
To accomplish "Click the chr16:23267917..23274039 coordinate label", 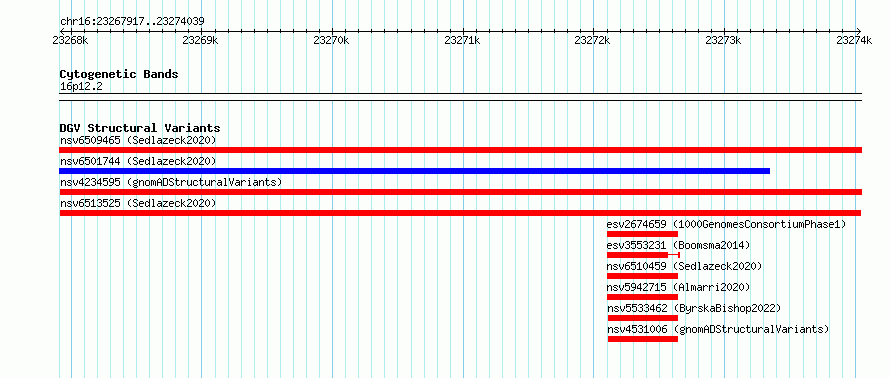I will pos(132,22).
